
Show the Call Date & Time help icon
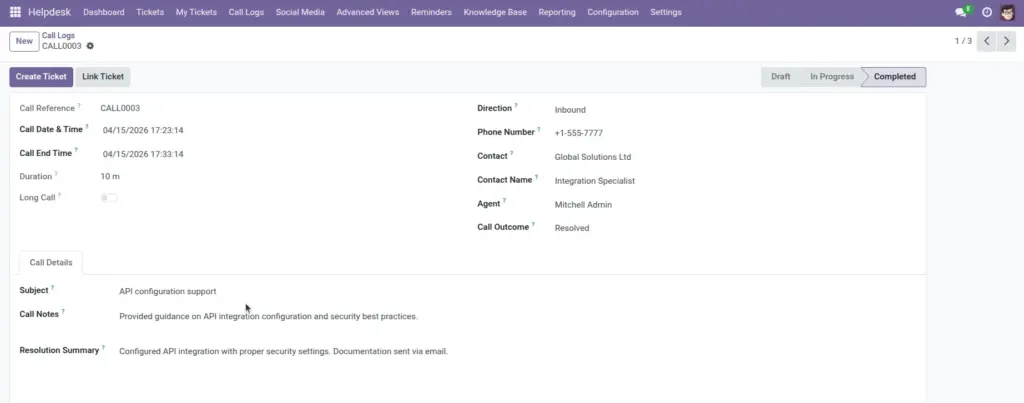(x=87, y=127)
